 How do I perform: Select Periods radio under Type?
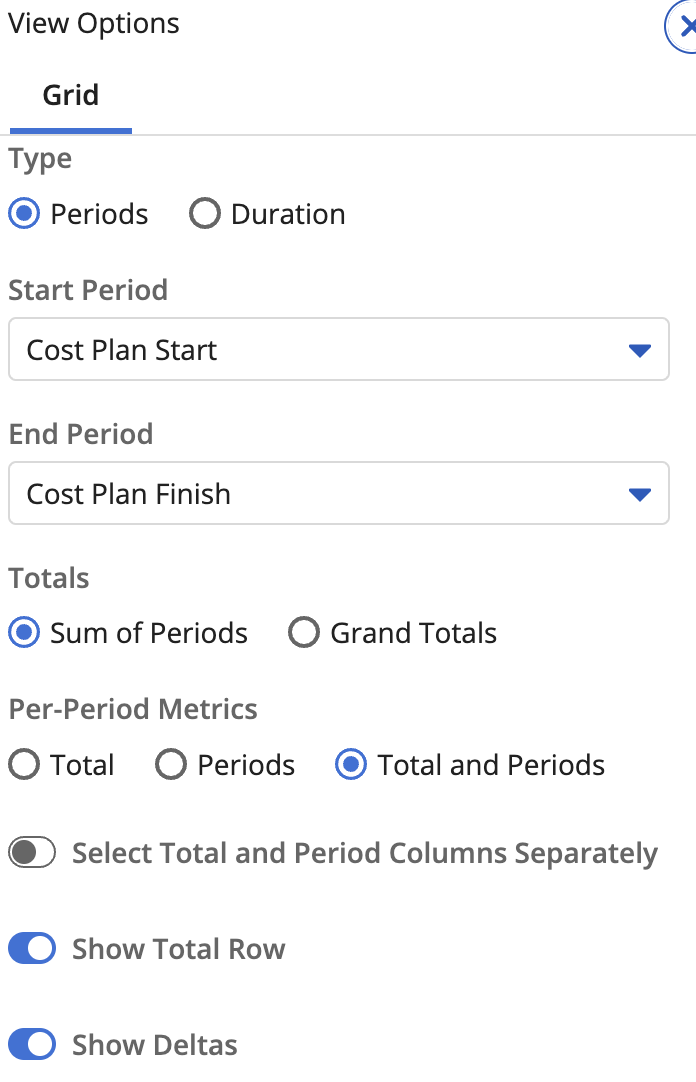[x=24, y=214]
